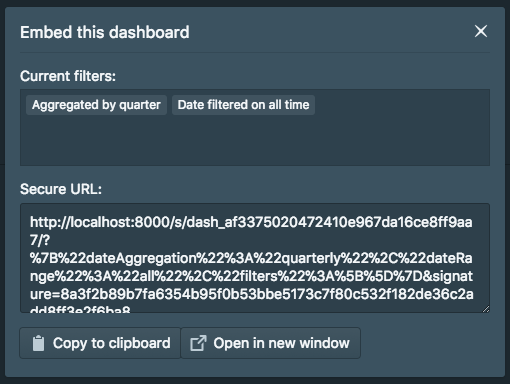Image resolution: width=510 pixels, height=384 pixels.
Task: Click the dark backdrop below the dialog
Action: (x=255, y=381)
